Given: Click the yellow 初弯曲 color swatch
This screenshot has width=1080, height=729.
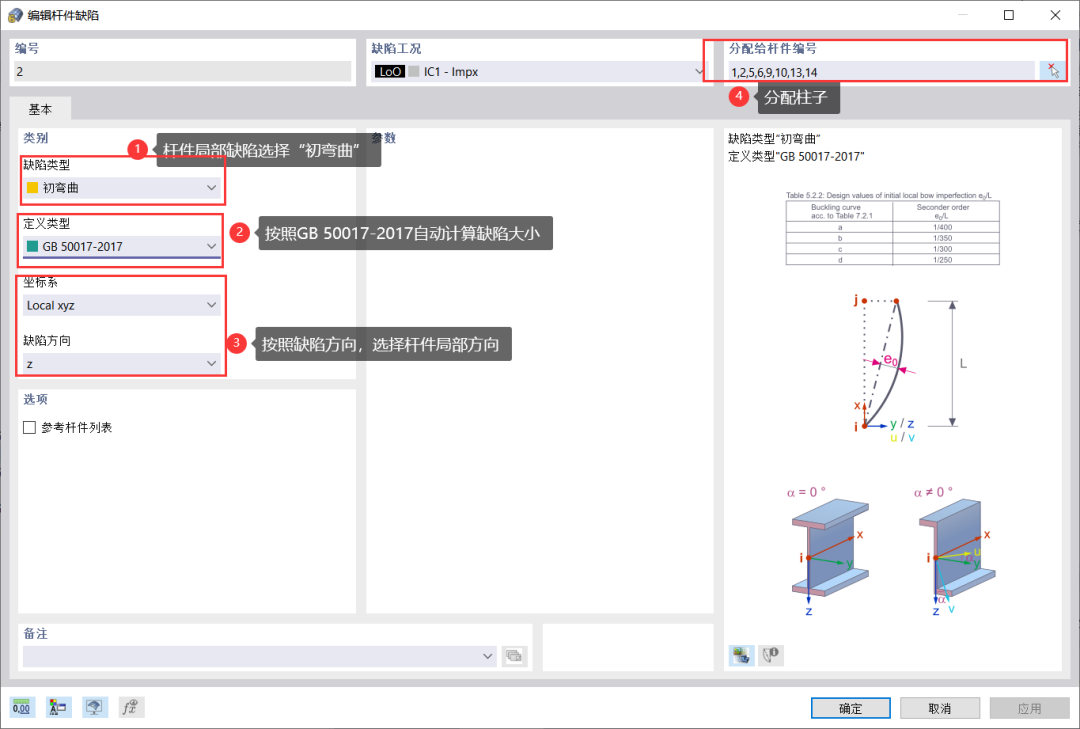Looking at the screenshot, I should point(32,188).
